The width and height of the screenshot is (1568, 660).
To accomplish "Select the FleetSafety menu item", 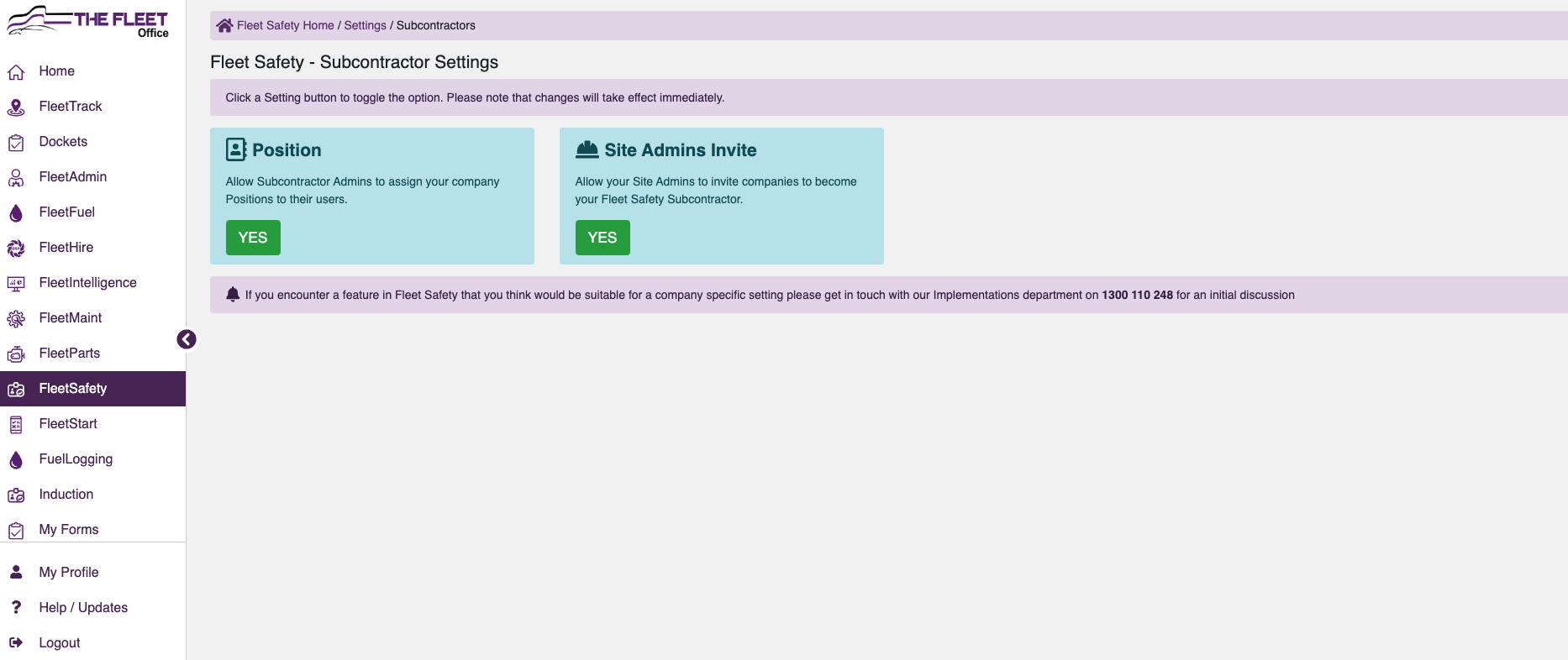I will point(92,389).
